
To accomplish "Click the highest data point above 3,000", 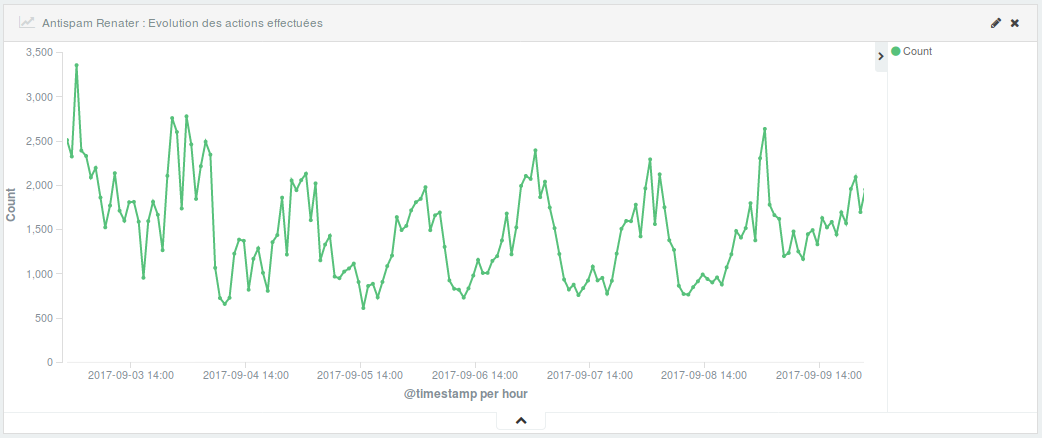I will coord(77,65).
